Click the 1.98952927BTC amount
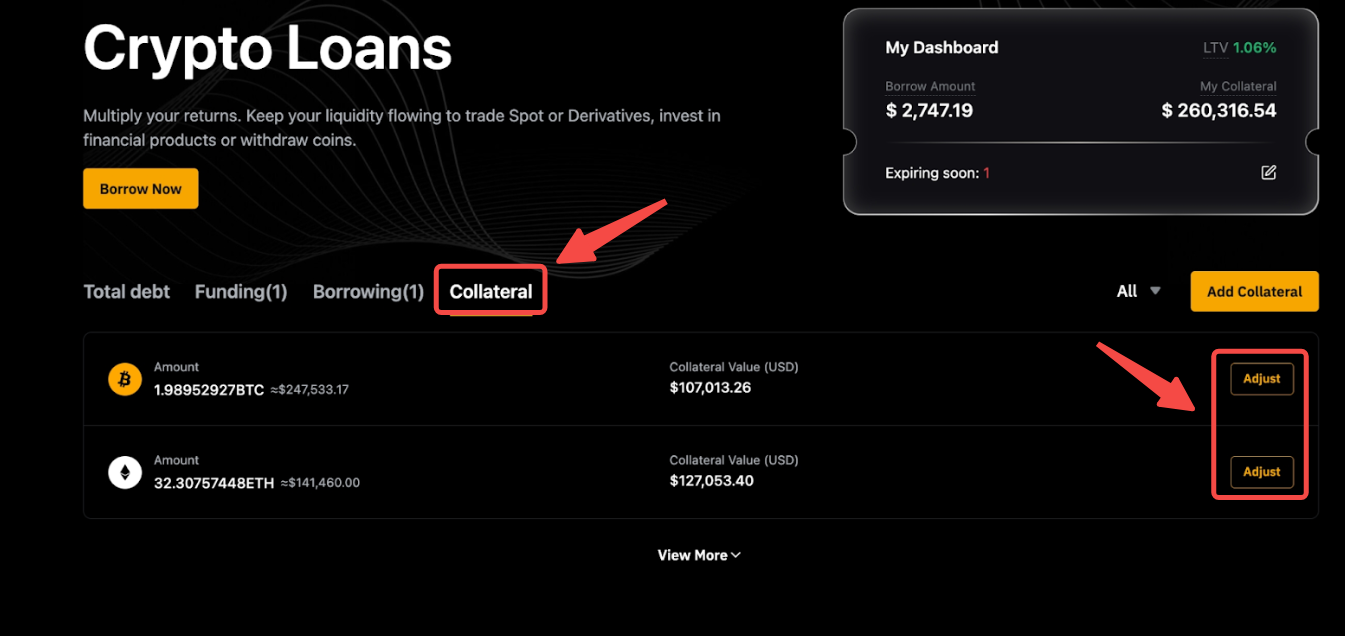This screenshot has width=1345, height=636. click(209, 390)
